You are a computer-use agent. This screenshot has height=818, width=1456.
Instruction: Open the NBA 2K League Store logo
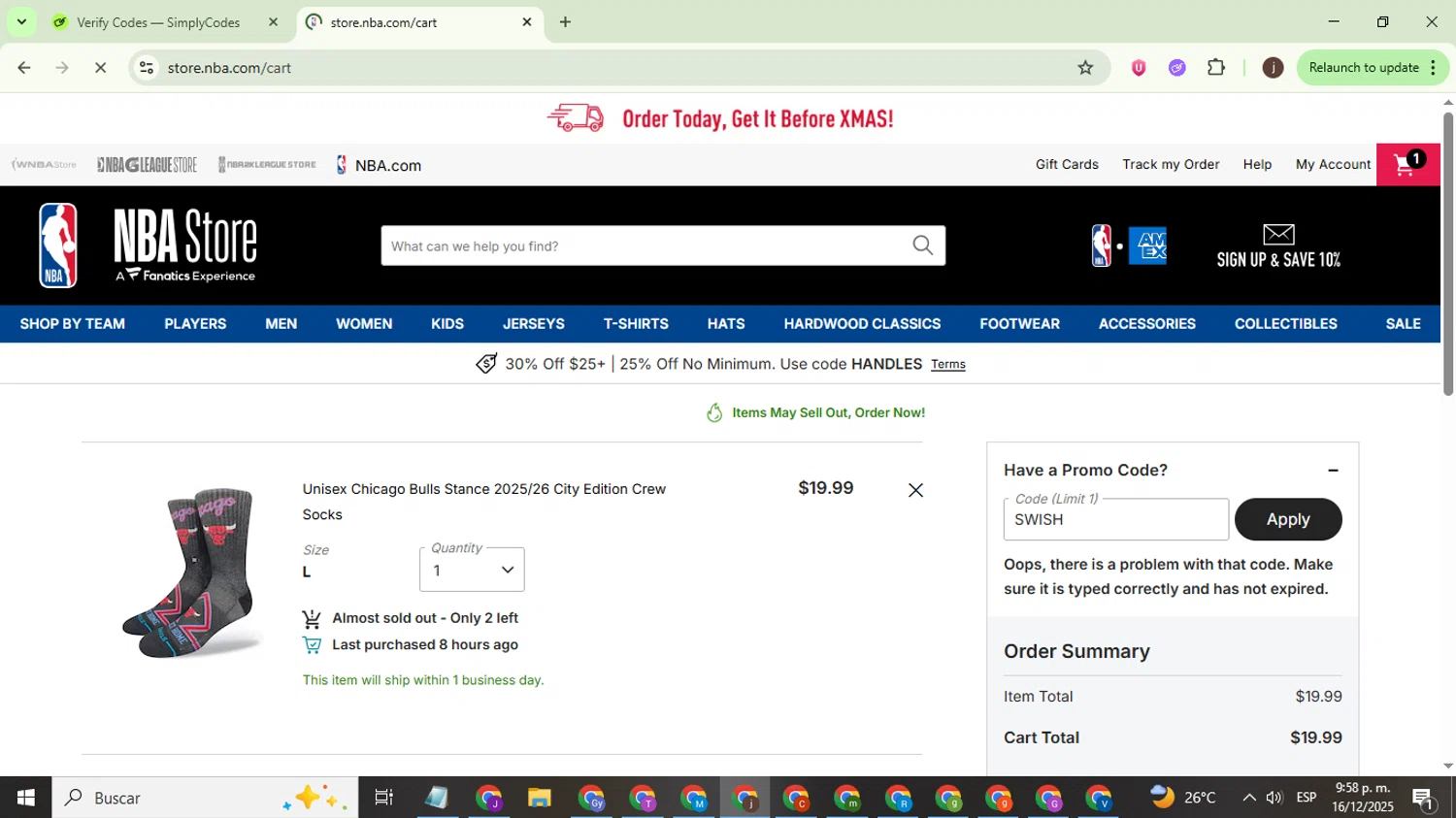[267, 165]
